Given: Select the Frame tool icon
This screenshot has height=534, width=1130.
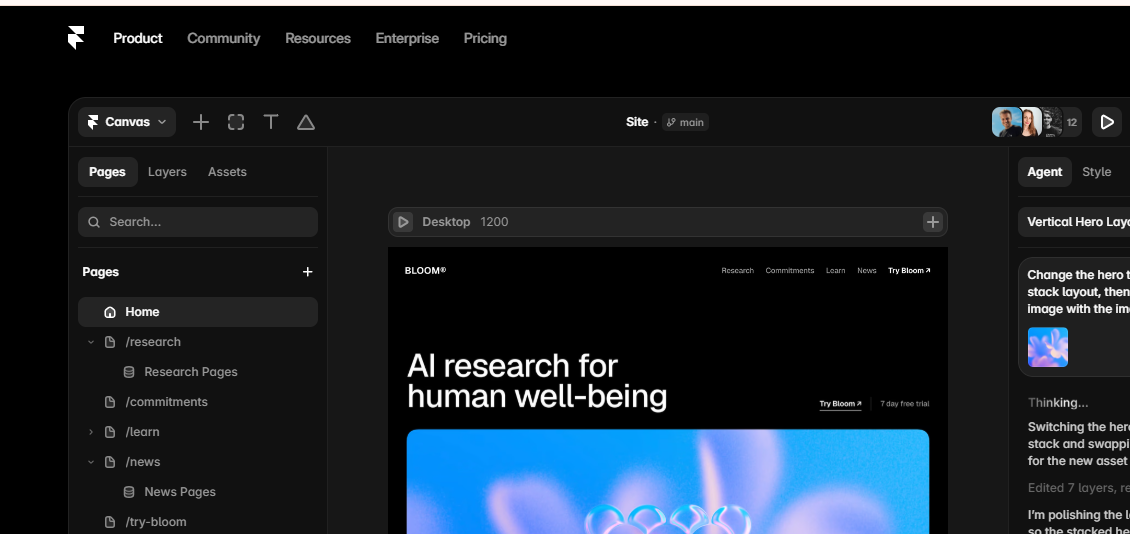Looking at the screenshot, I should tap(236, 123).
